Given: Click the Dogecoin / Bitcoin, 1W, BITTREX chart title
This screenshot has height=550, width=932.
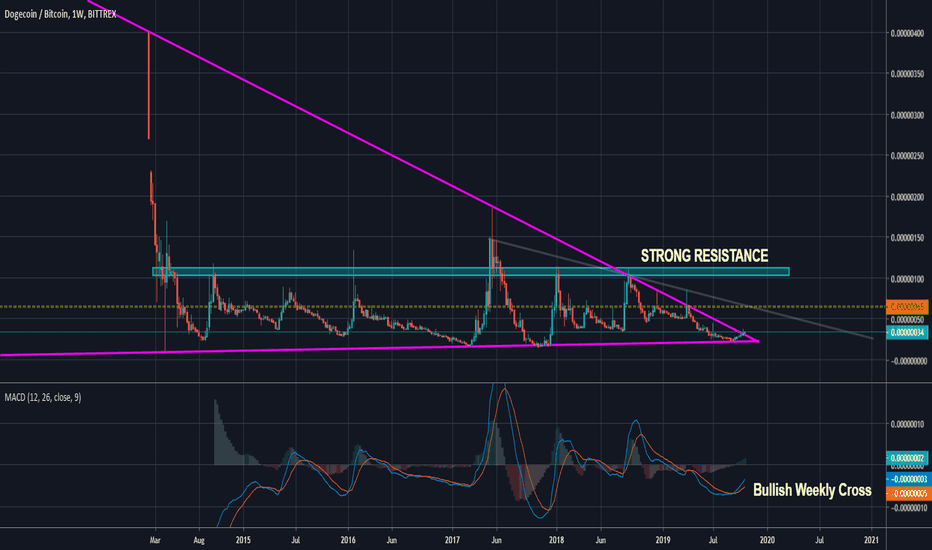Looking at the screenshot, I should (60, 14).
